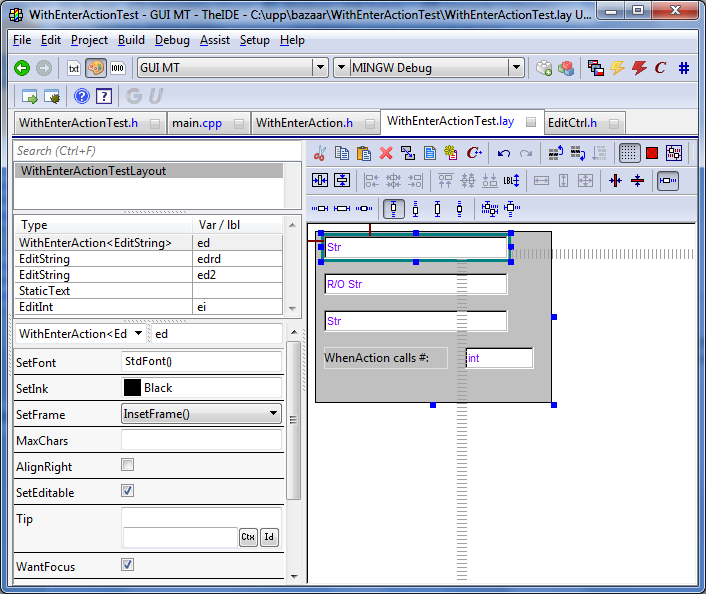Click the blue hash icon in main toolbar
706x594 pixels.
click(684, 68)
